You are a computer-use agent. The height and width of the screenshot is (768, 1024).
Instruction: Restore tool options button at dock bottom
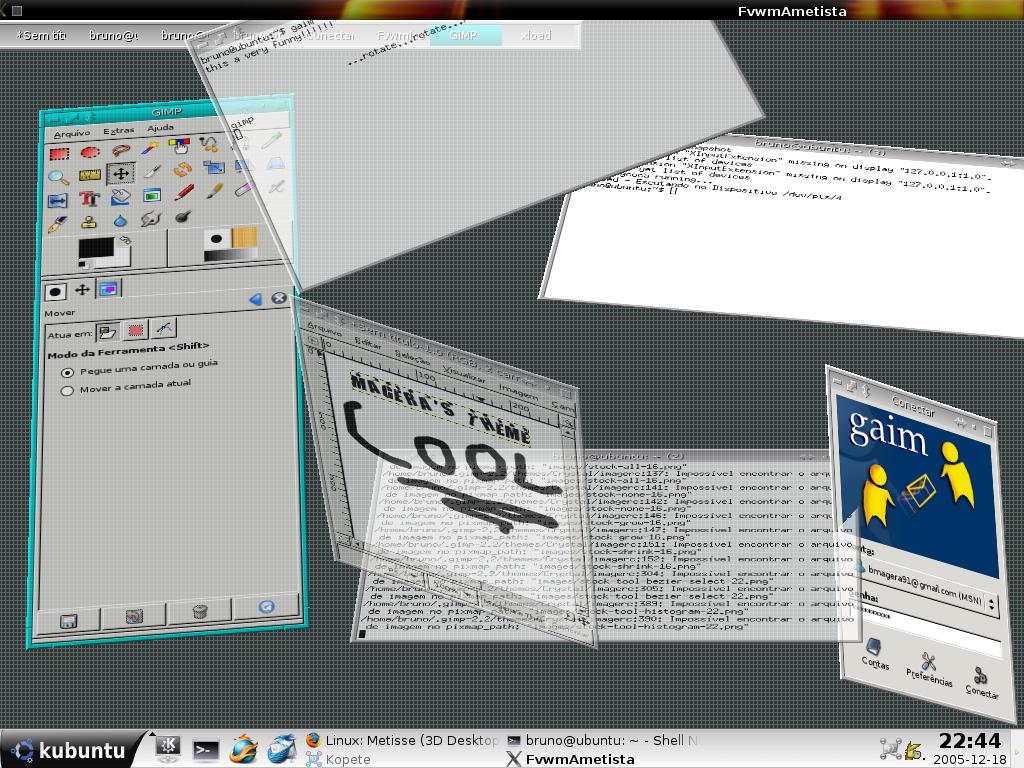pyautogui.click(x=134, y=615)
